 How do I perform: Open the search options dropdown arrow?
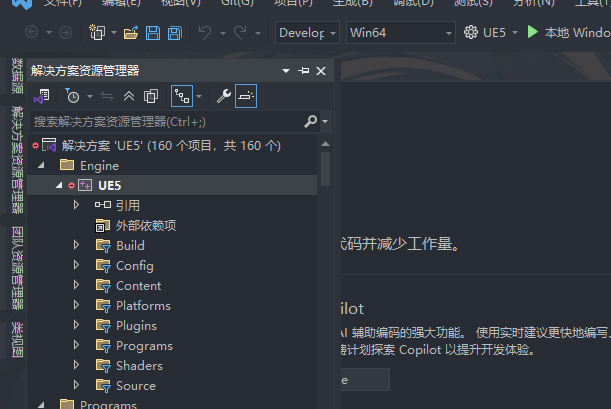tap(325, 122)
